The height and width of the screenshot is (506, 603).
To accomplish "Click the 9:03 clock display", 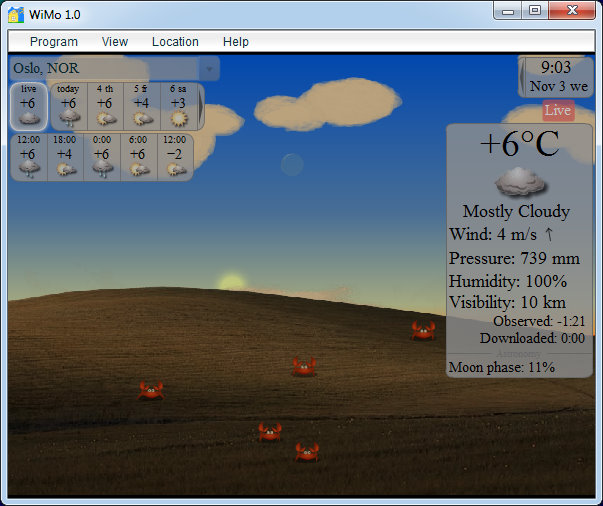I will tap(556, 67).
